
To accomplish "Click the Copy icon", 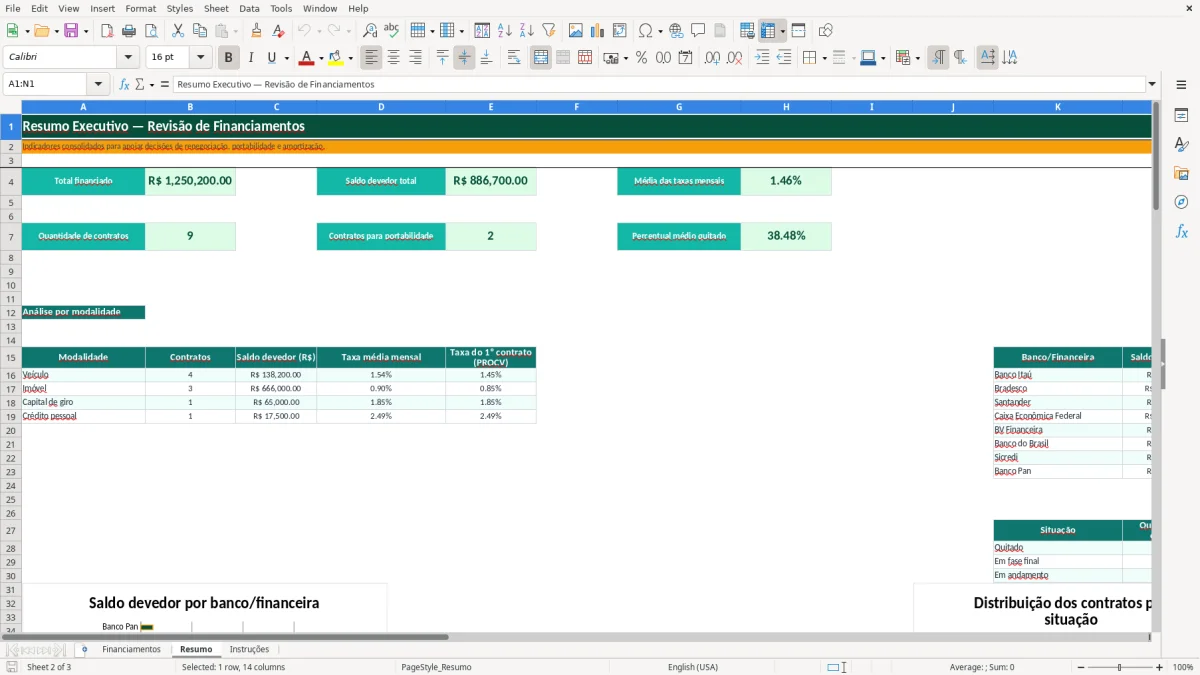I will [200, 31].
